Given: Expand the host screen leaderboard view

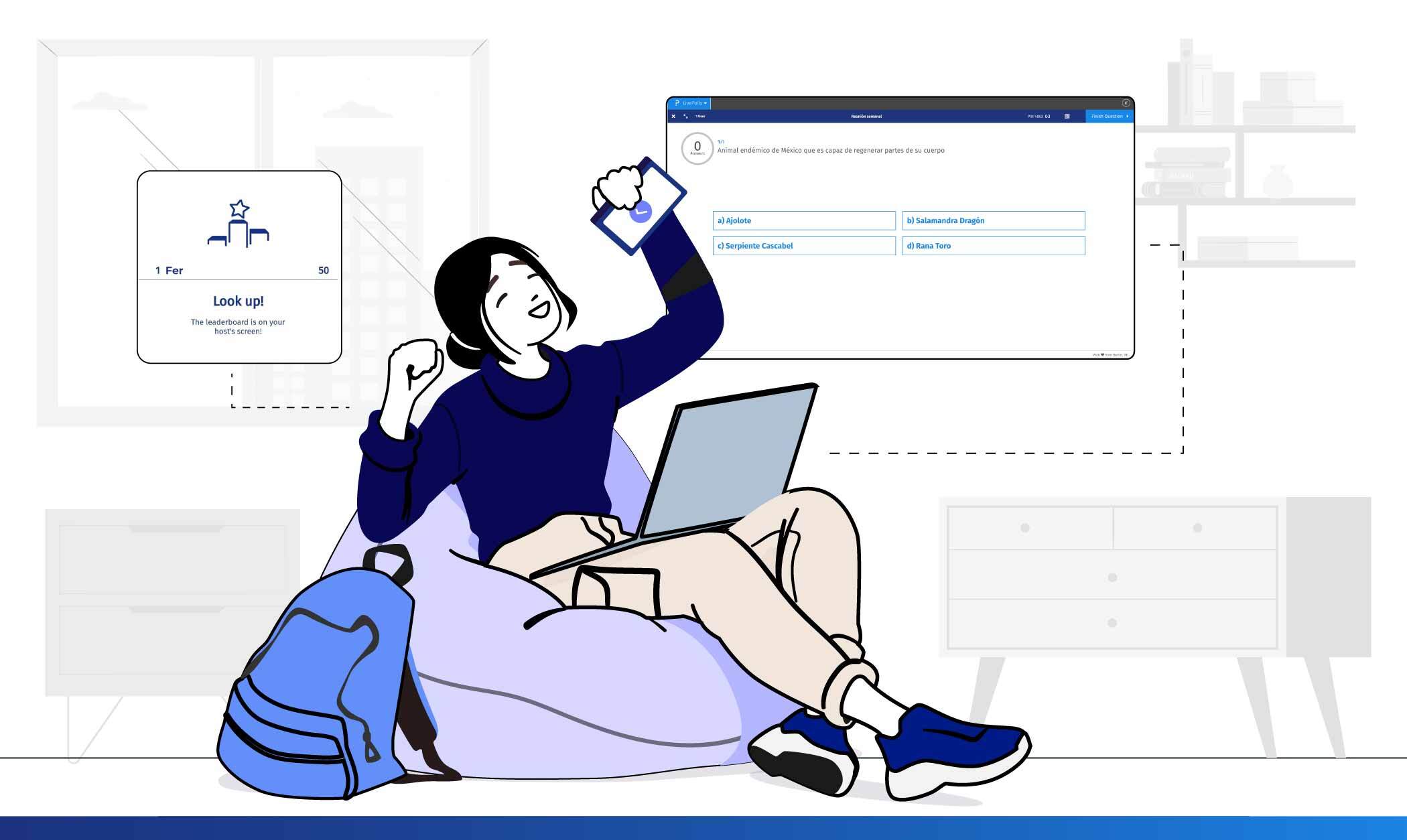Looking at the screenshot, I should (1067, 116).
